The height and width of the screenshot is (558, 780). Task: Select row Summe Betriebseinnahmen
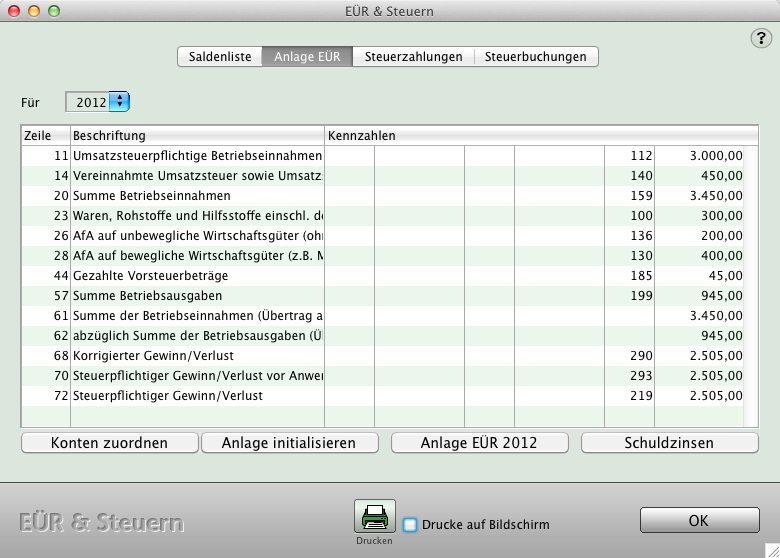click(152, 196)
